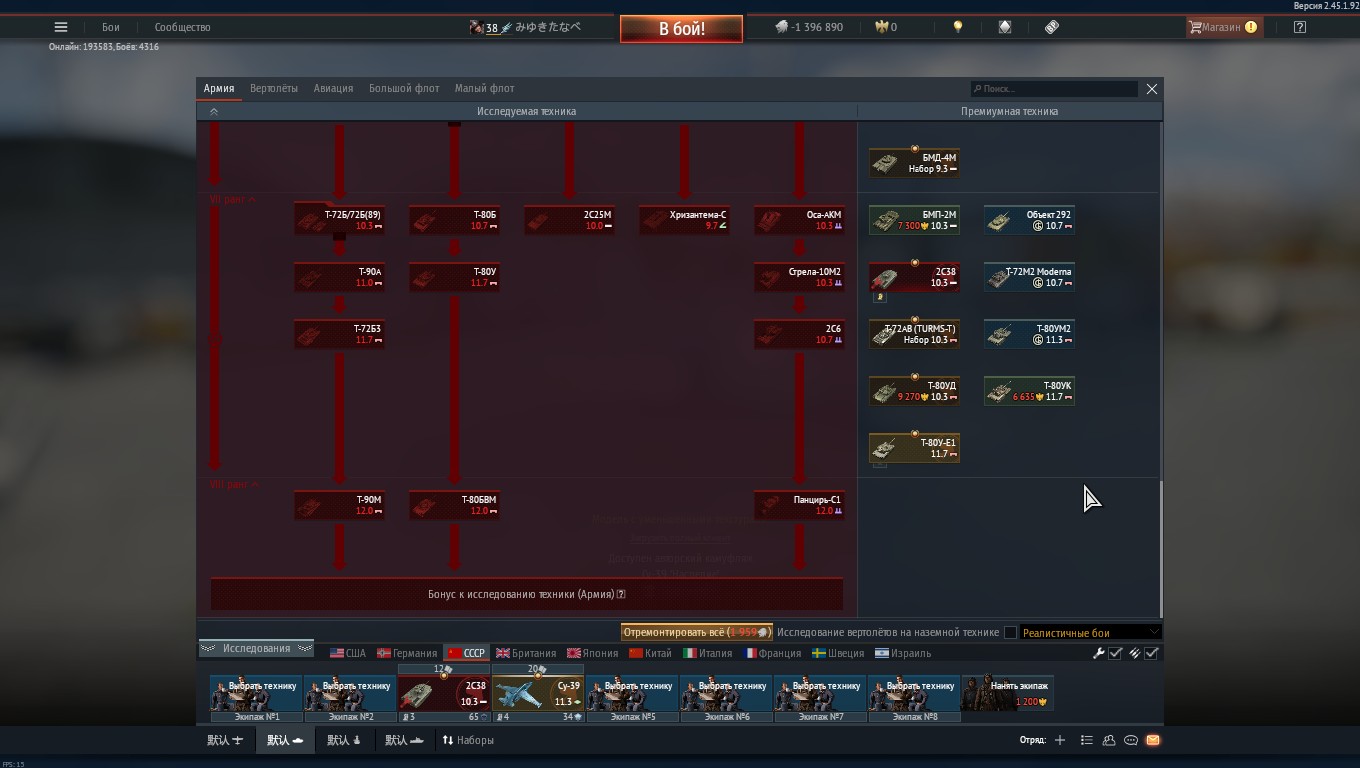
Task: Select the Т-90М vehicle
Action: [339, 505]
